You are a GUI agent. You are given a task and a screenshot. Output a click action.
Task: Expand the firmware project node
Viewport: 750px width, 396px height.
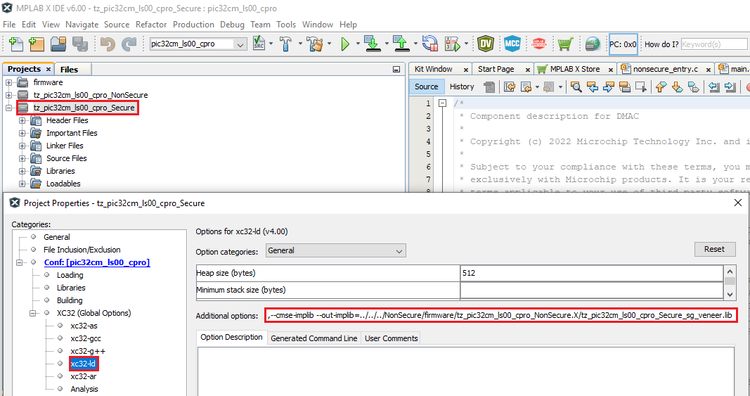pyautogui.click(x=9, y=82)
